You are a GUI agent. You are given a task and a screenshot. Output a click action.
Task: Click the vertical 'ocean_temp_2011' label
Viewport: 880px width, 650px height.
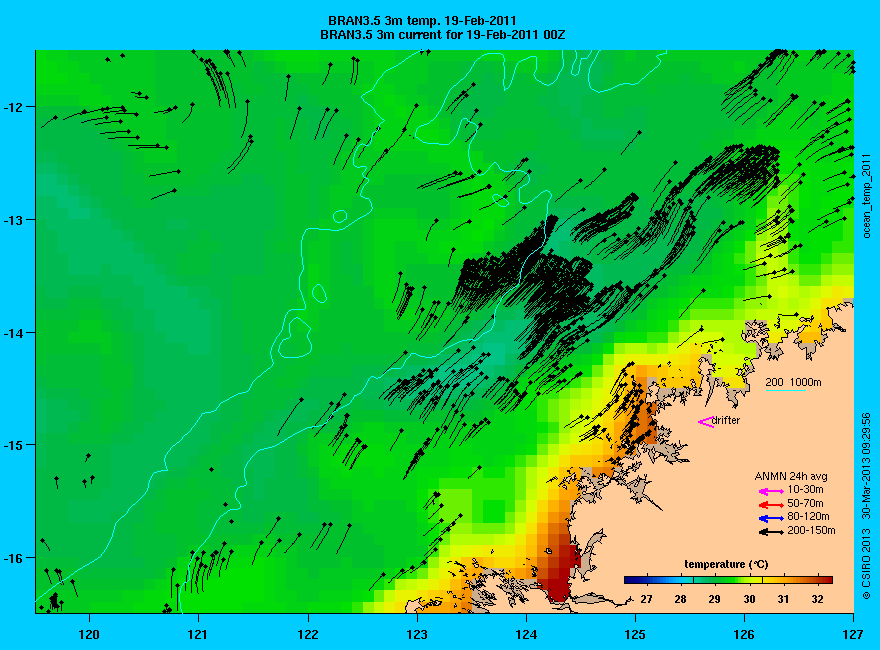[868, 194]
